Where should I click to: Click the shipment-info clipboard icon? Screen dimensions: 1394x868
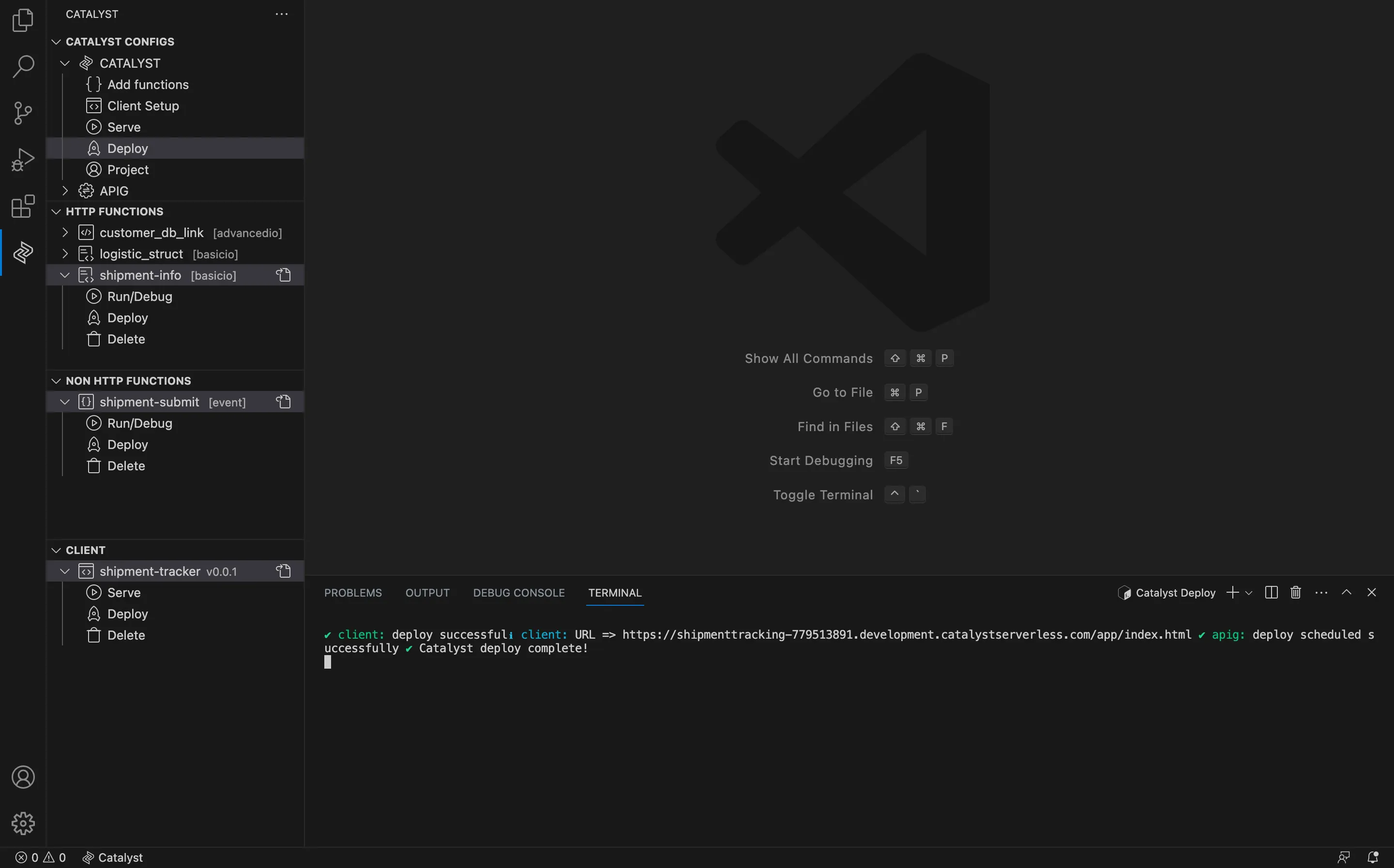click(284, 275)
